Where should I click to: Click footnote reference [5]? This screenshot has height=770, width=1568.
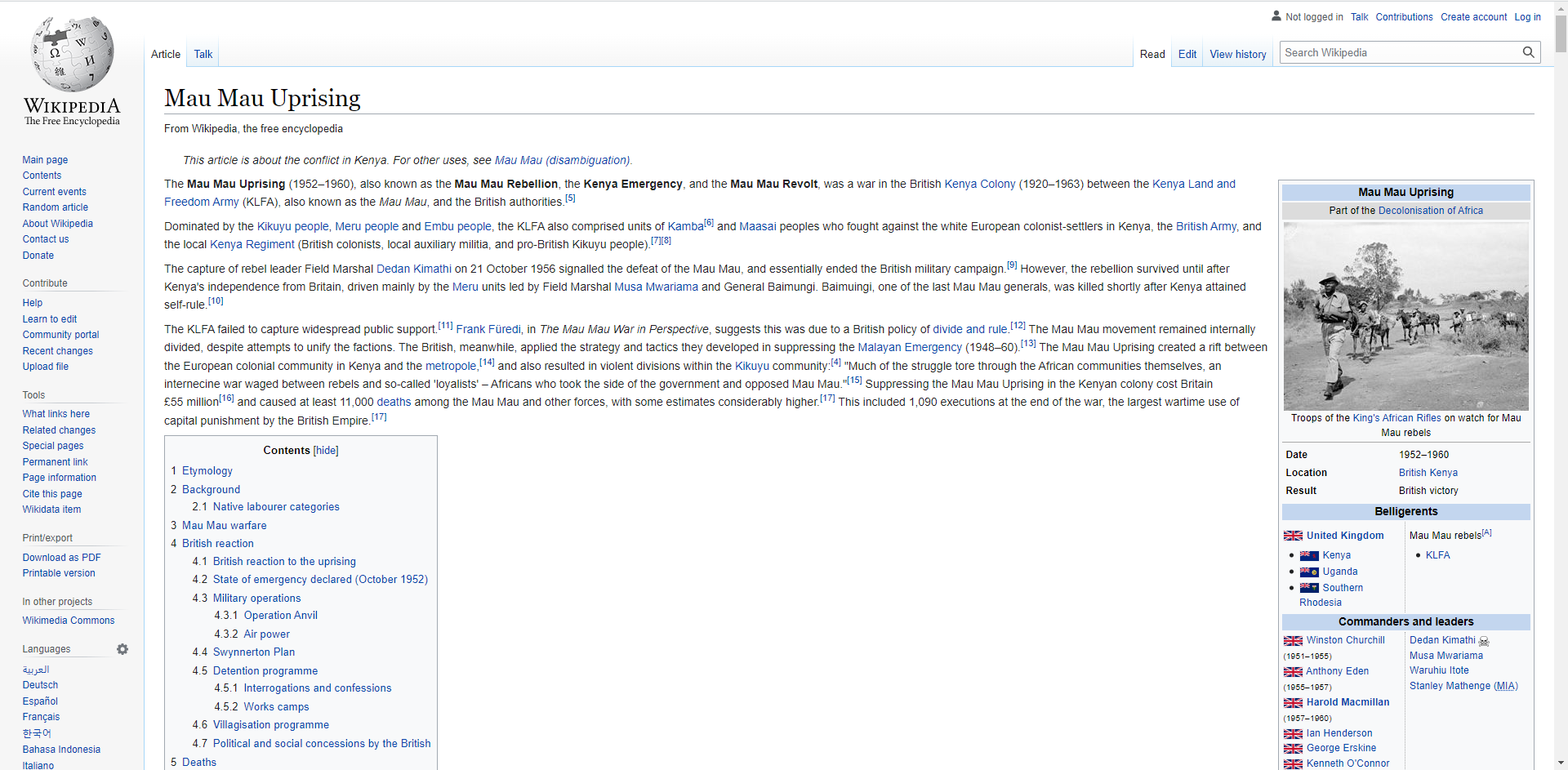[x=570, y=198]
